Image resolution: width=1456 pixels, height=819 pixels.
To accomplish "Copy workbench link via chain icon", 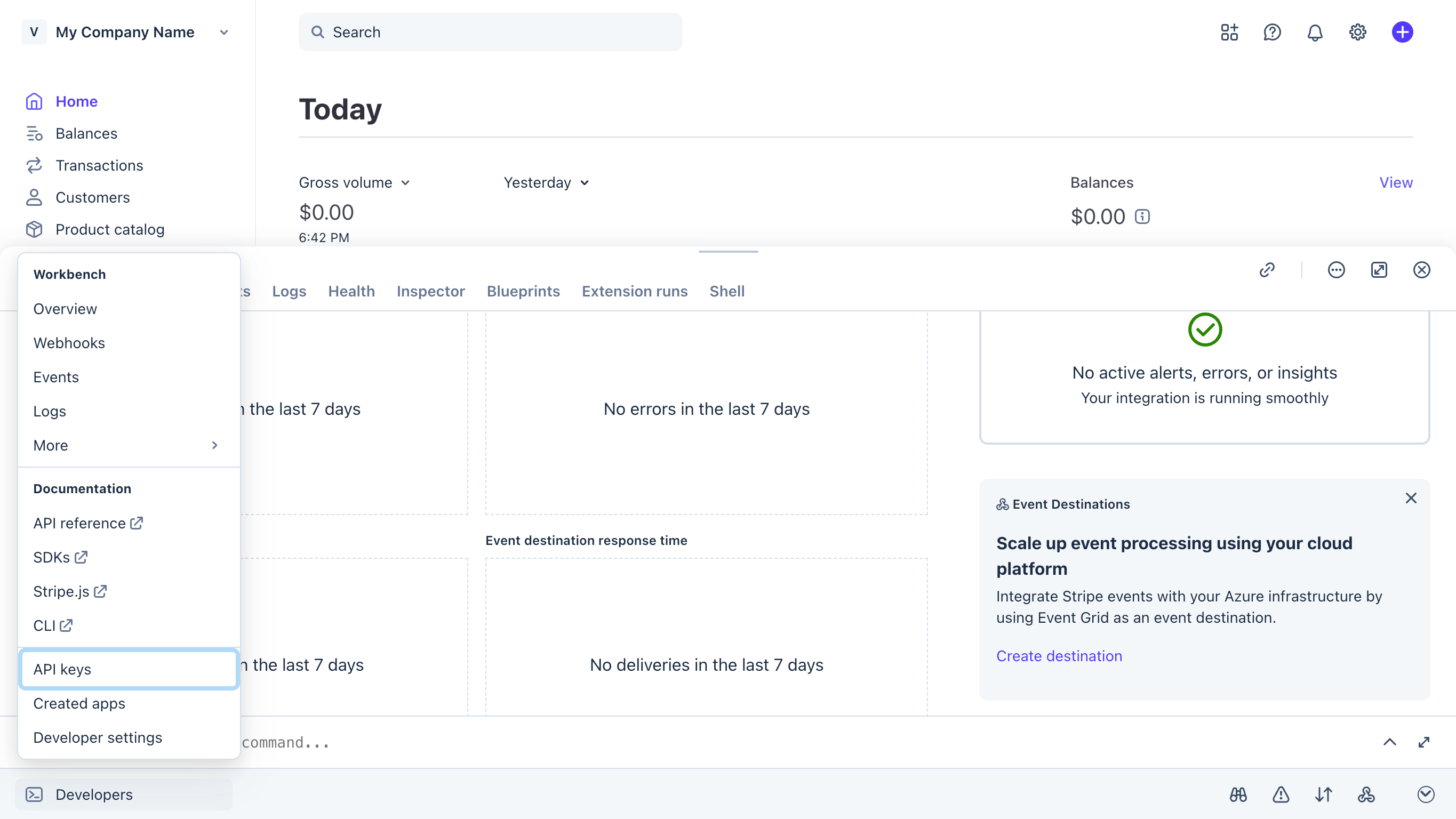I will tap(1267, 270).
